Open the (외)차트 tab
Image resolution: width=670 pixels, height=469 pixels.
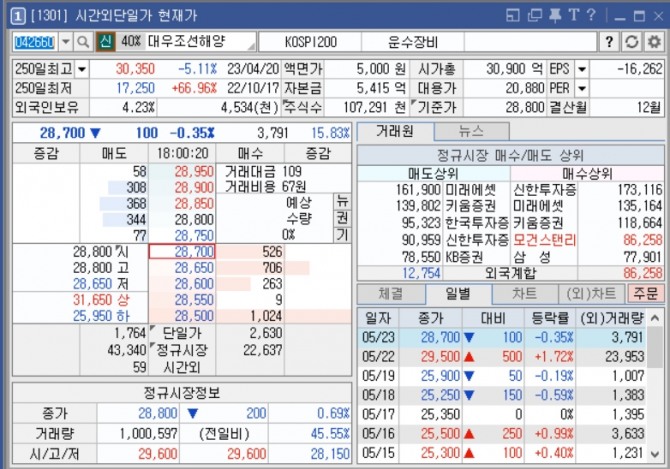coord(591,294)
